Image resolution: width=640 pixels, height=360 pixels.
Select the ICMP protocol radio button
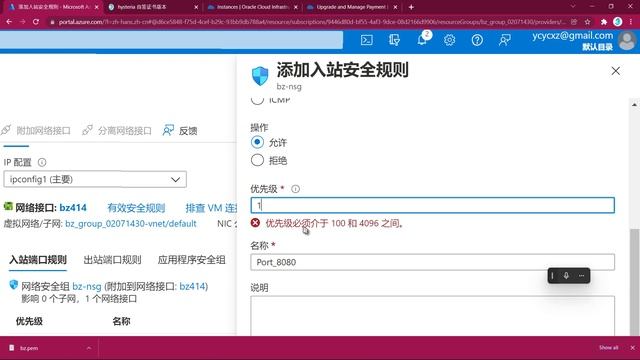coord(257,99)
